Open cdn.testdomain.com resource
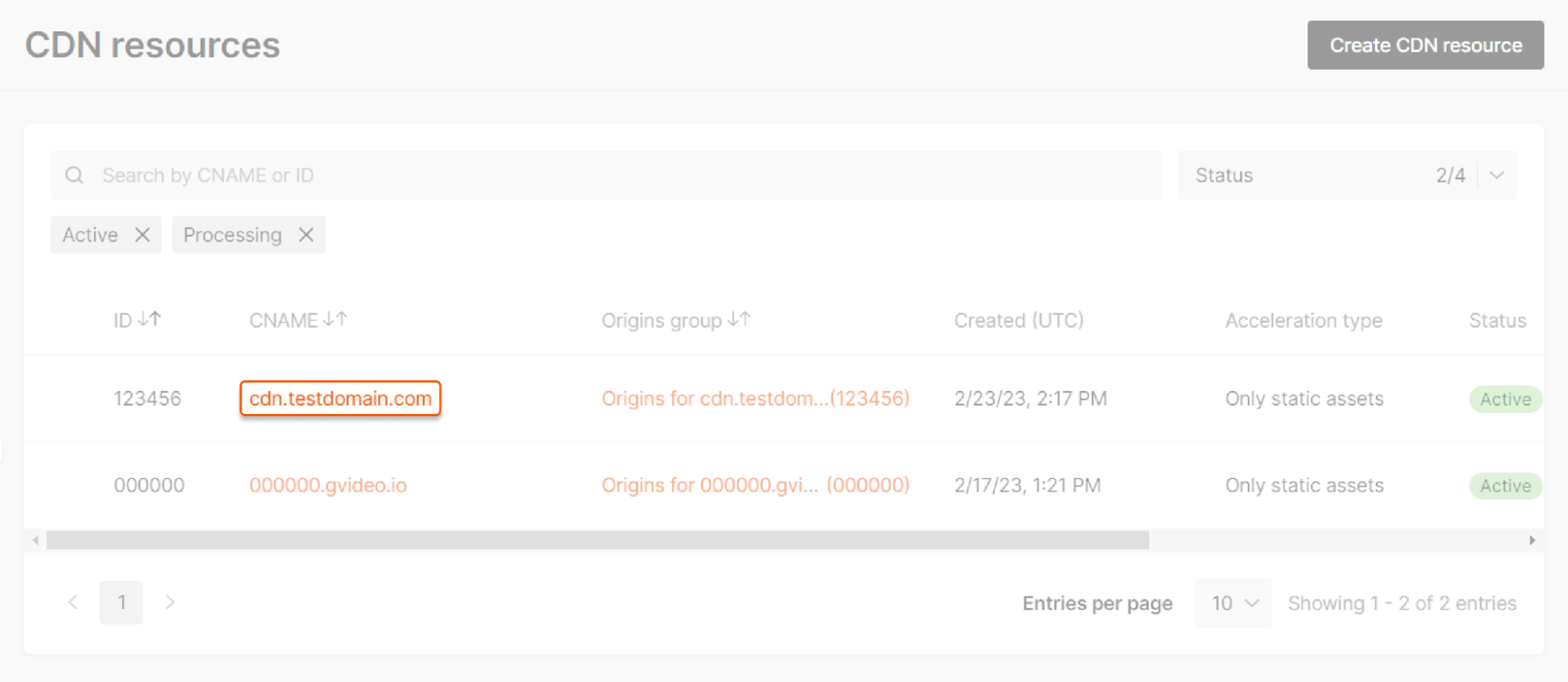This screenshot has height=682, width=1568. [x=340, y=398]
